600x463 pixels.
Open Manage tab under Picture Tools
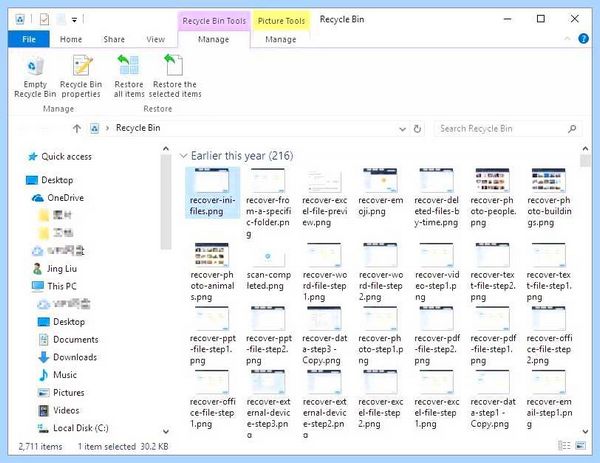click(x=280, y=39)
